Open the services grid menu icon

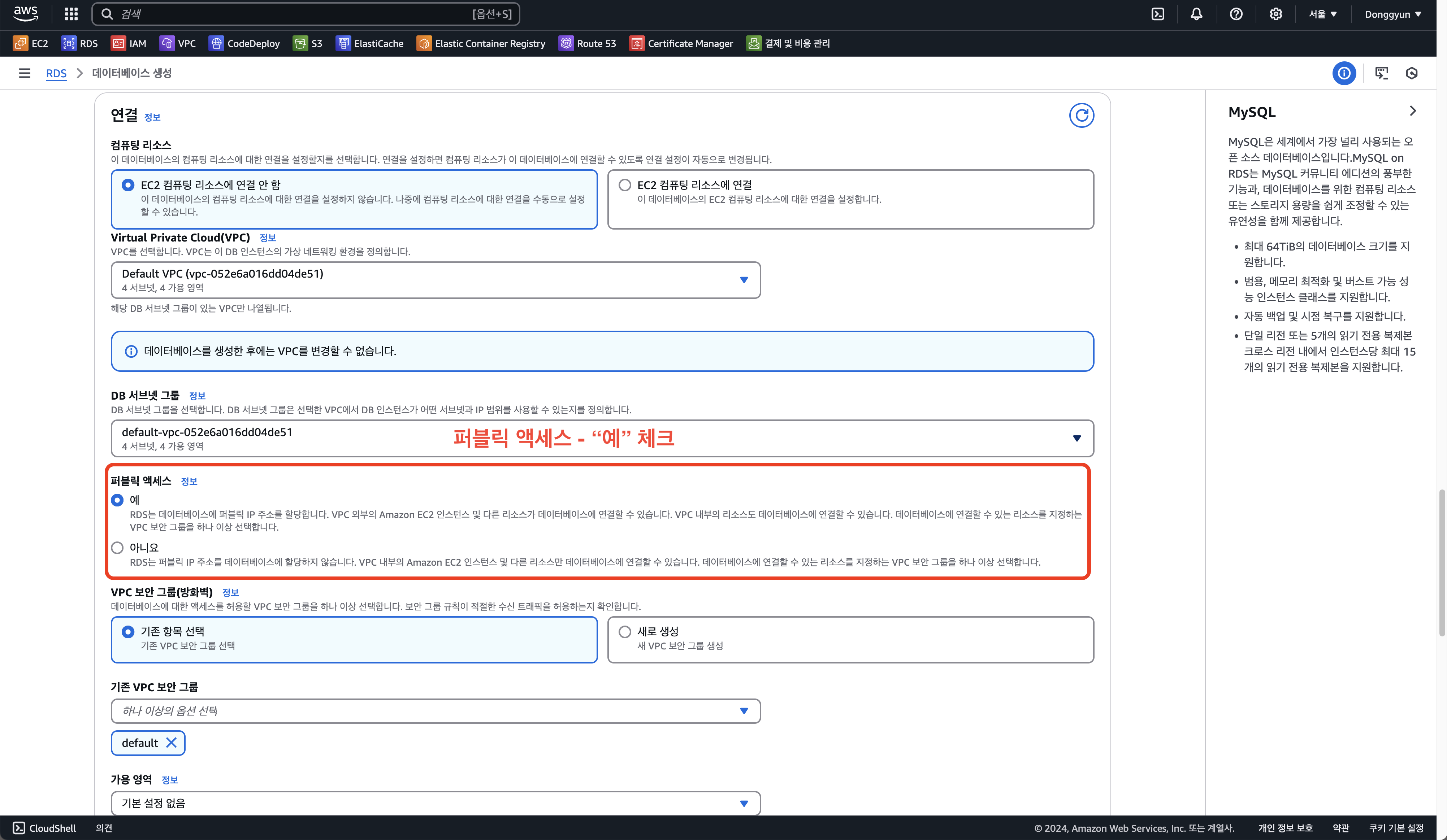coord(71,14)
